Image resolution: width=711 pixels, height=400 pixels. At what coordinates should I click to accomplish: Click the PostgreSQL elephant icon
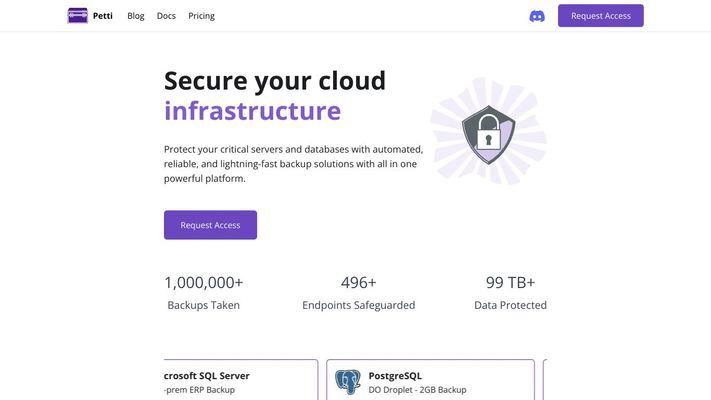pos(348,382)
